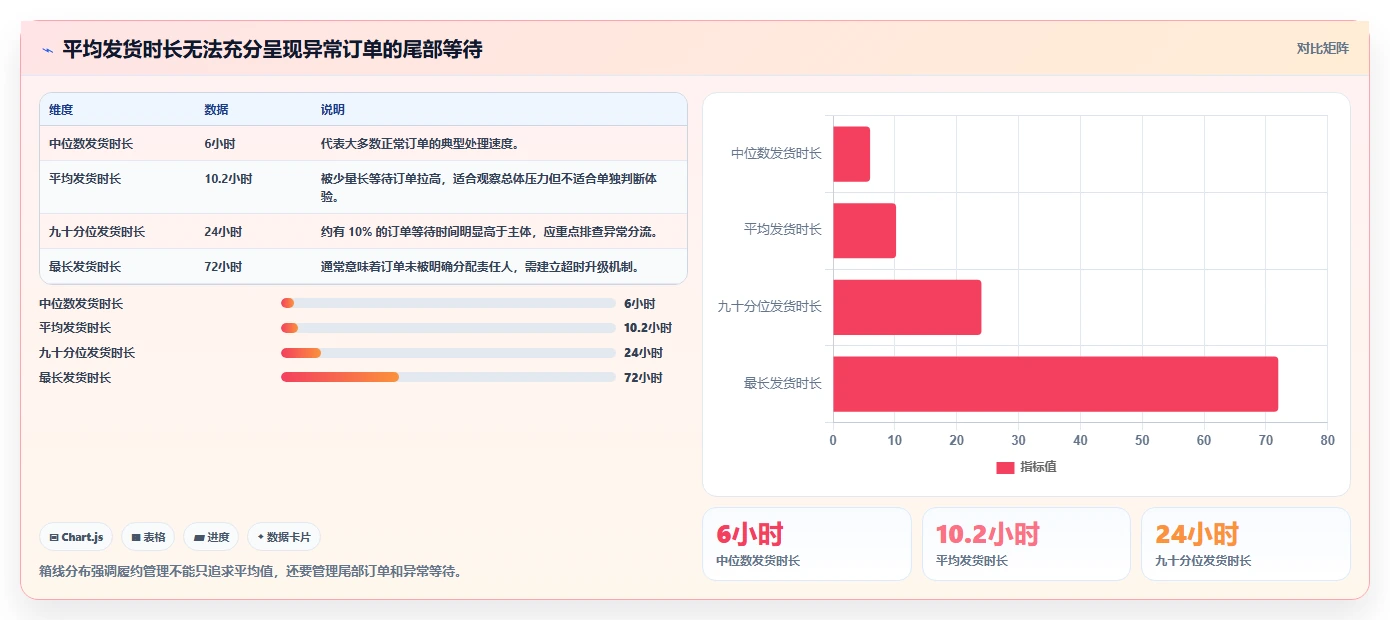
Task: Click the 最长发货时长 chart axis label
Action: pyautogui.click(x=782, y=384)
